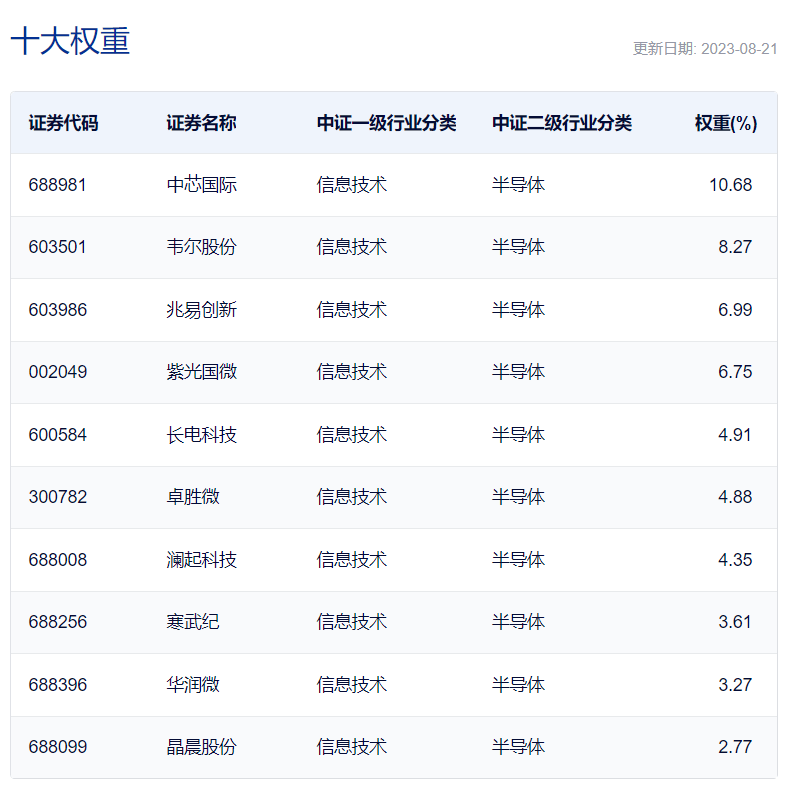Click the 十大权重 heading
The width and height of the screenshot is (785, 785).
70,41
